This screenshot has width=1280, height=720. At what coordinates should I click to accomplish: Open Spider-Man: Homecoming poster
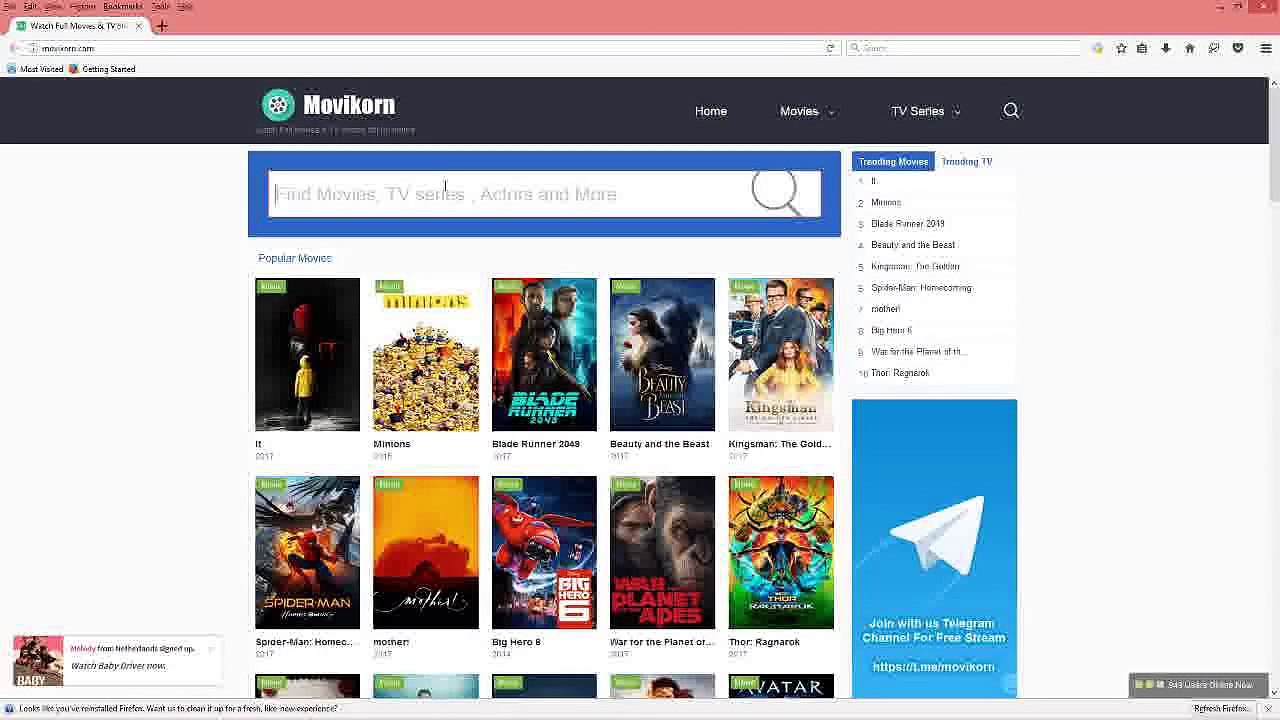(307, 552)
